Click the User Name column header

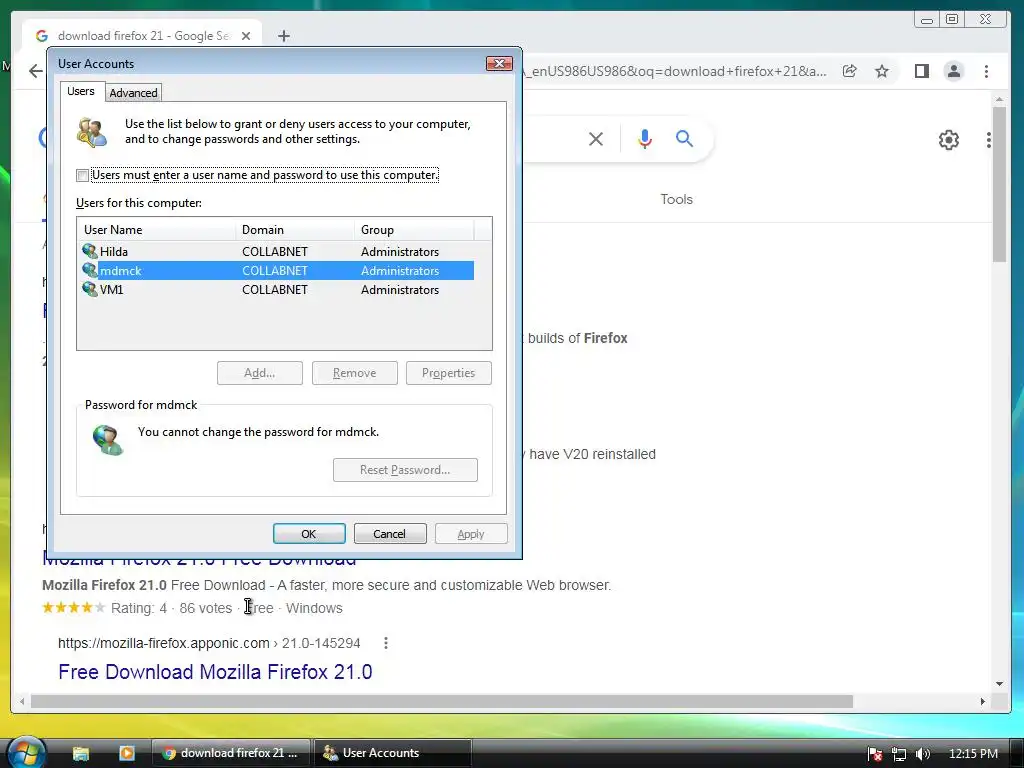[x=157, y=230]
